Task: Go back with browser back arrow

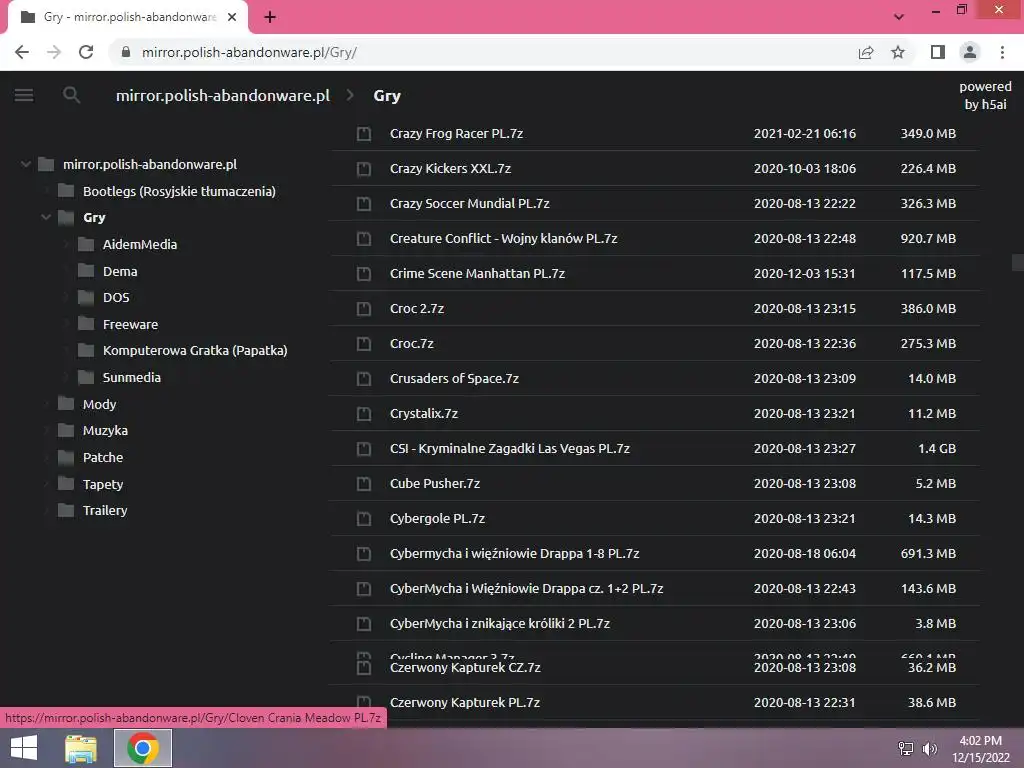Action: (22, 52)
